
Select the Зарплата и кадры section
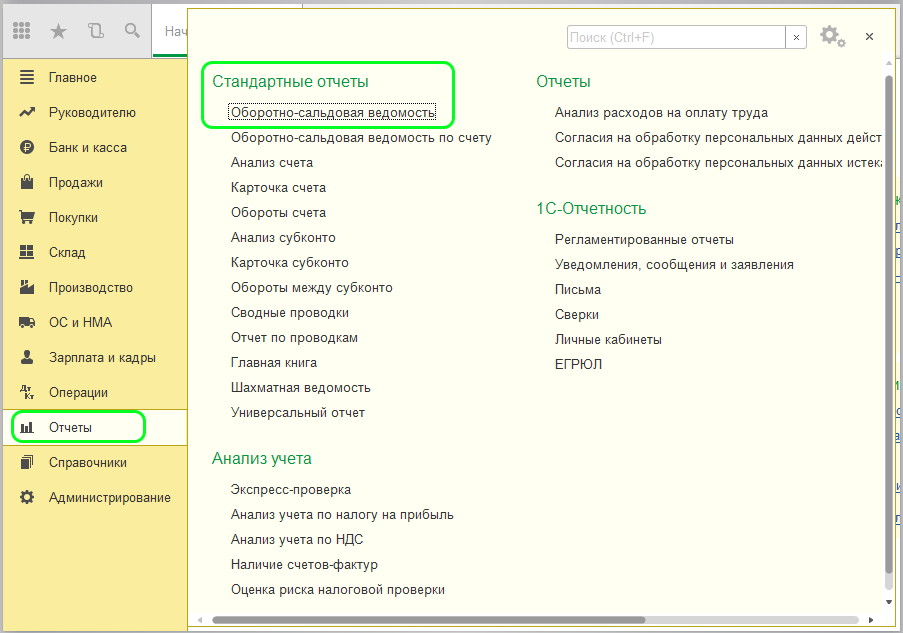coord(101,357)
